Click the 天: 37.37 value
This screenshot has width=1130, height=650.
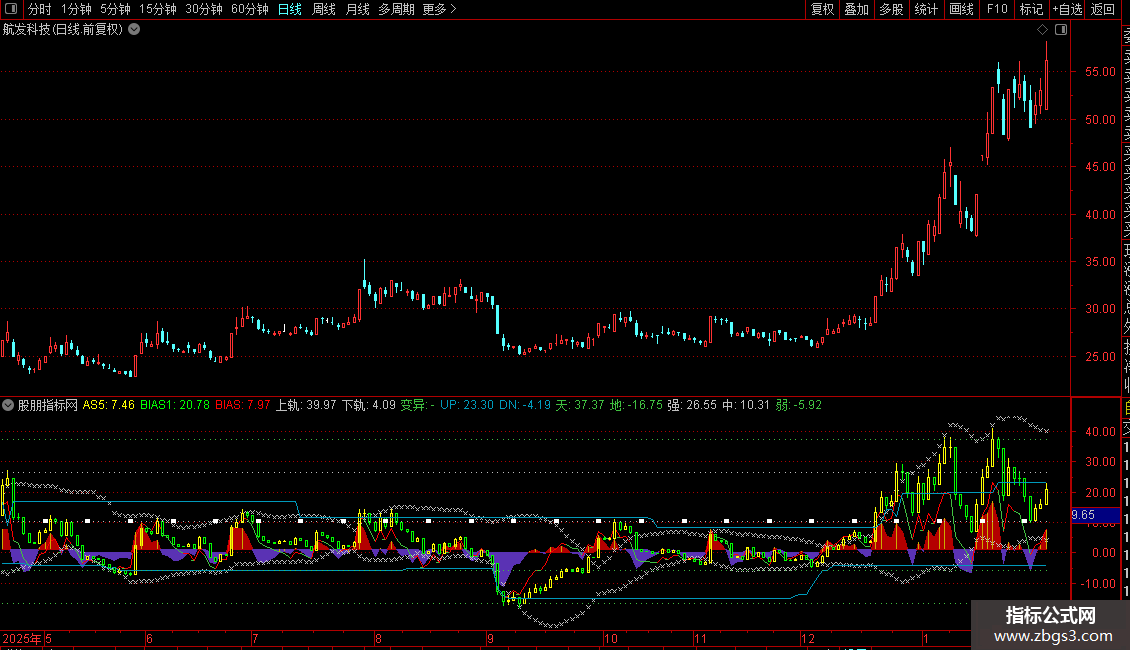point(579,405)
